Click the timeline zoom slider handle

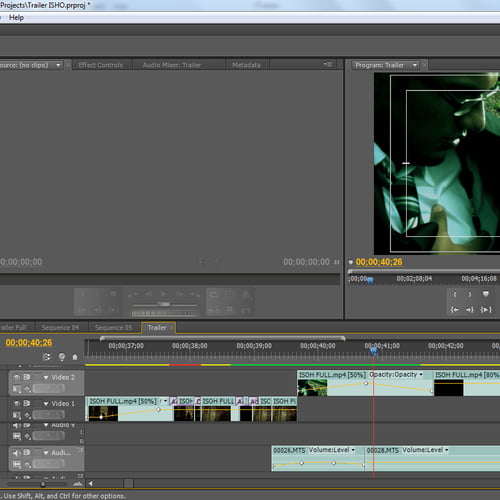click(x=43, y=484)
